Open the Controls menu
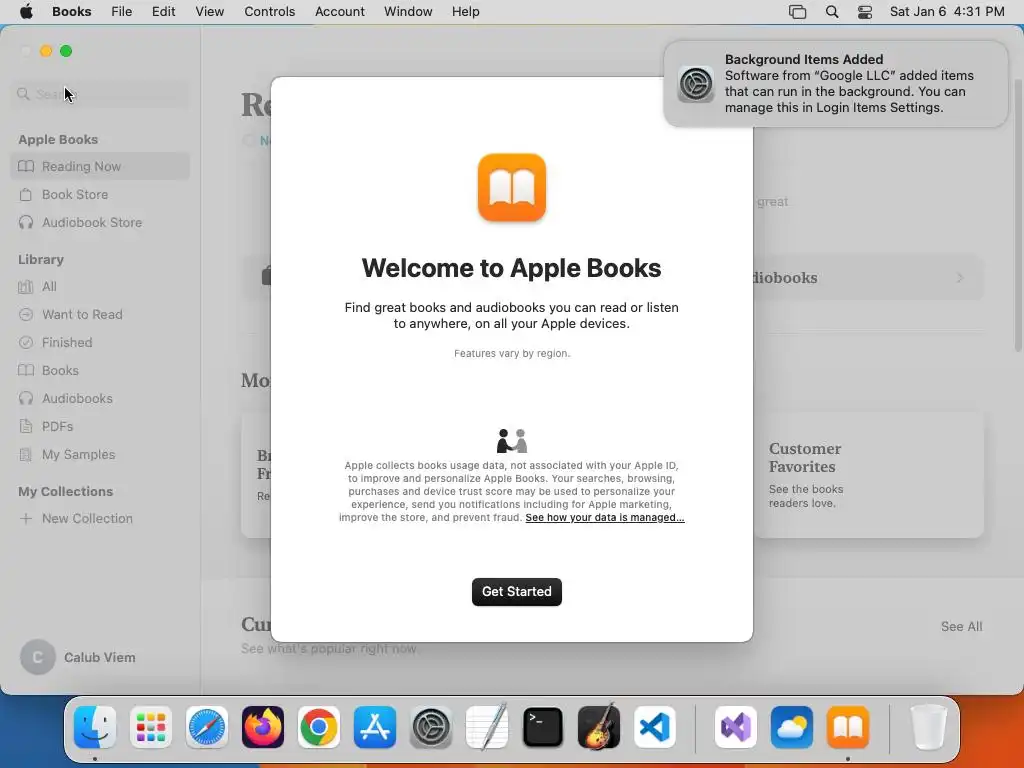 click(270, 12)
